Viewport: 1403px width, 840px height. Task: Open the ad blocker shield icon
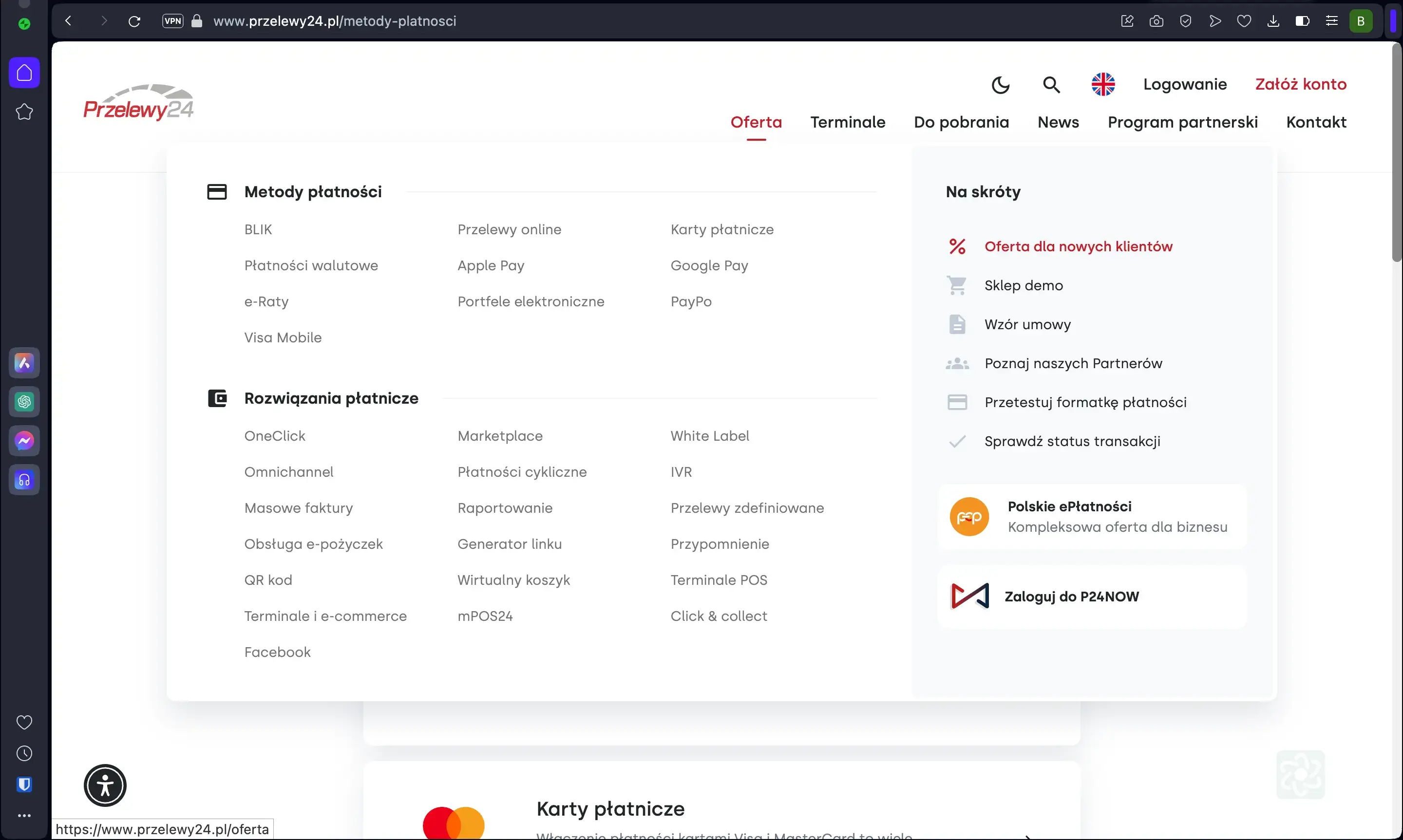(x=1186, y=21)
